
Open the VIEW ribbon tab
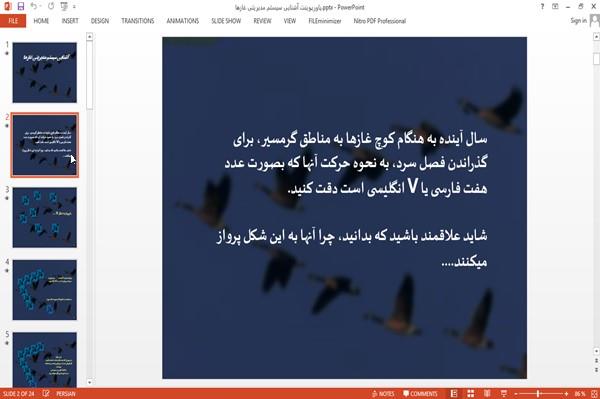coord(289,21)
